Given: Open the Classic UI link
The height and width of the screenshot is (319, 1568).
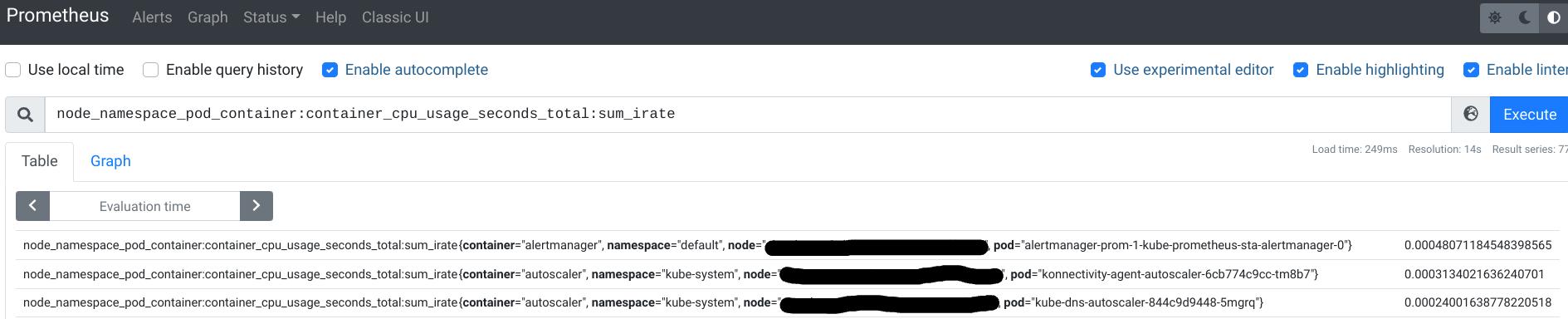Looking at the screenshot, I should click(x=395, y=17).
